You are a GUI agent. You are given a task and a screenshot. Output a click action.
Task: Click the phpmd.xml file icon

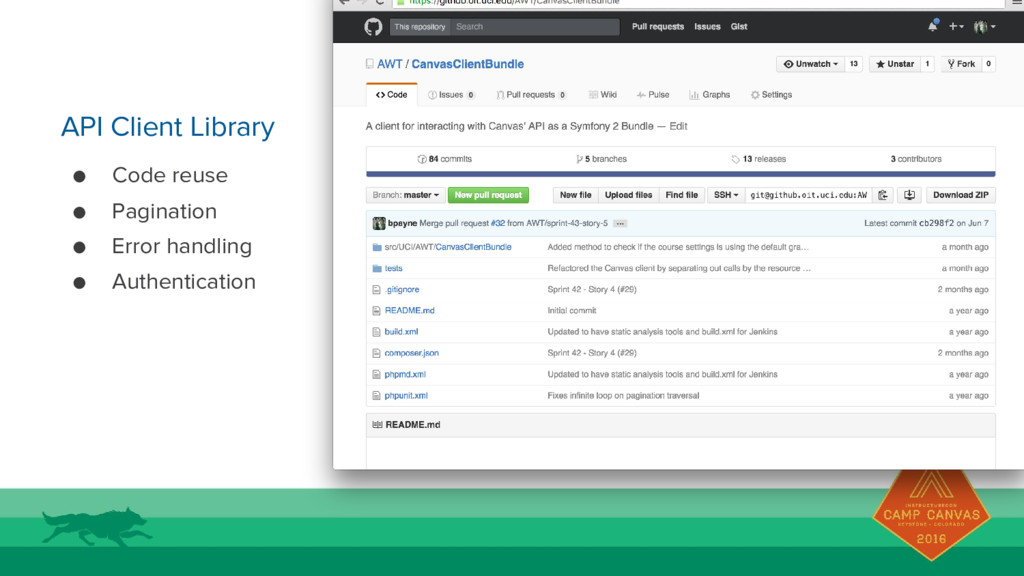pos(376,375)
